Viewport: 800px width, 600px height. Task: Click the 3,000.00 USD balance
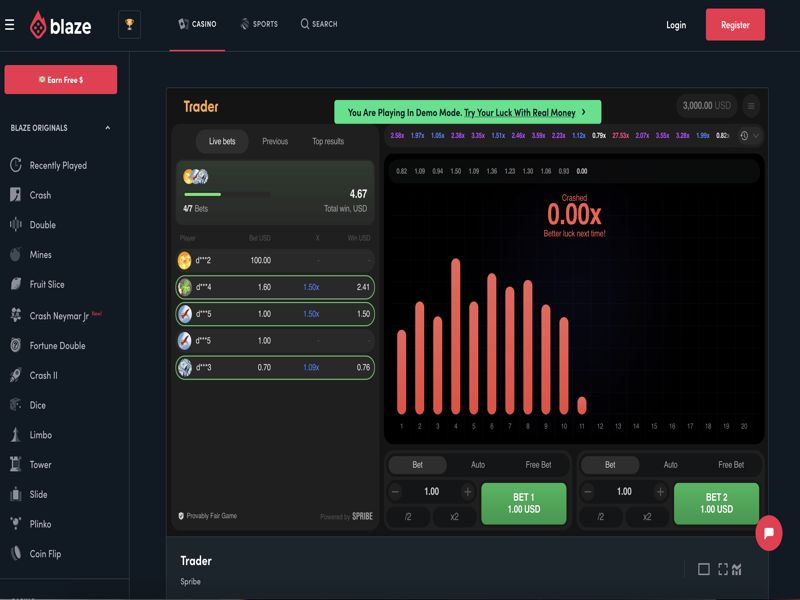(x=707, y=106)
